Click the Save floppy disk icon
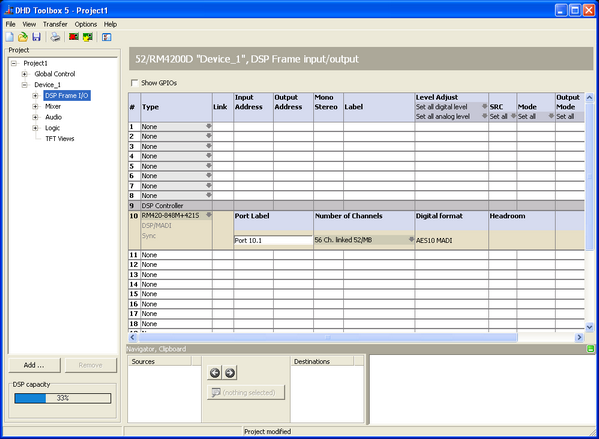The image size is (599, 439). (x=36, y=37)
